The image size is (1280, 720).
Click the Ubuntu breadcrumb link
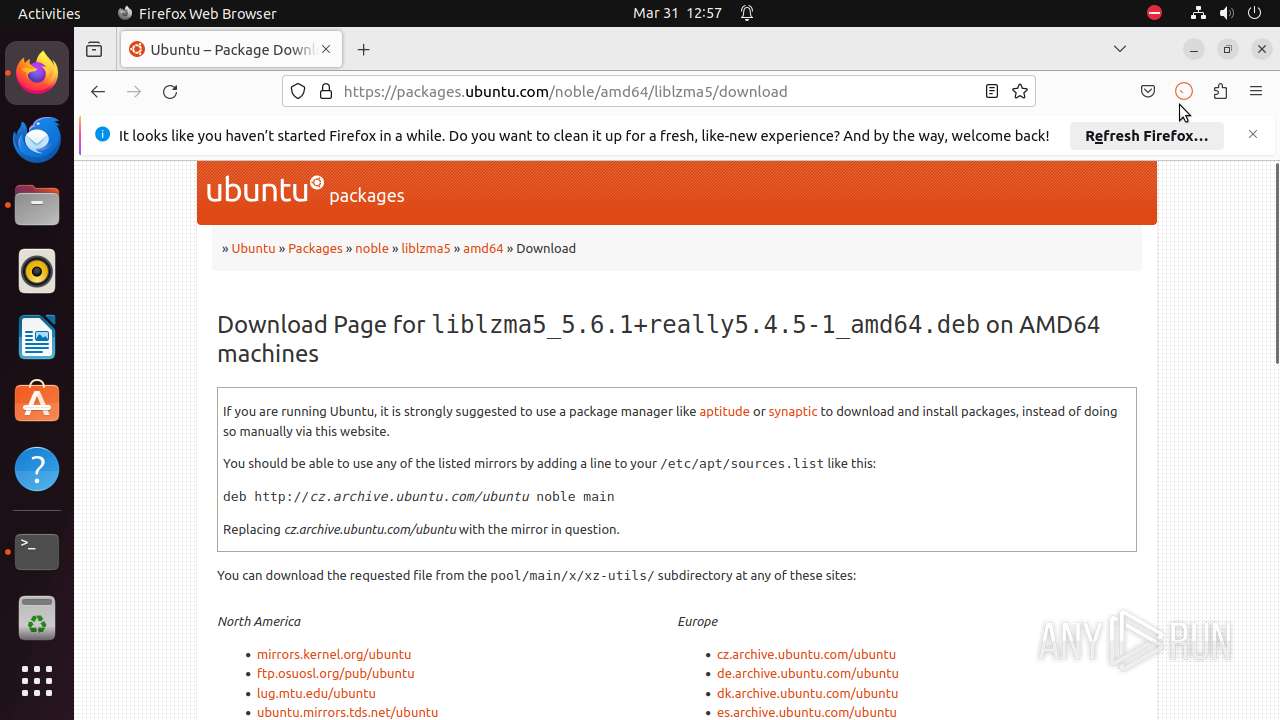coord(253,248)
